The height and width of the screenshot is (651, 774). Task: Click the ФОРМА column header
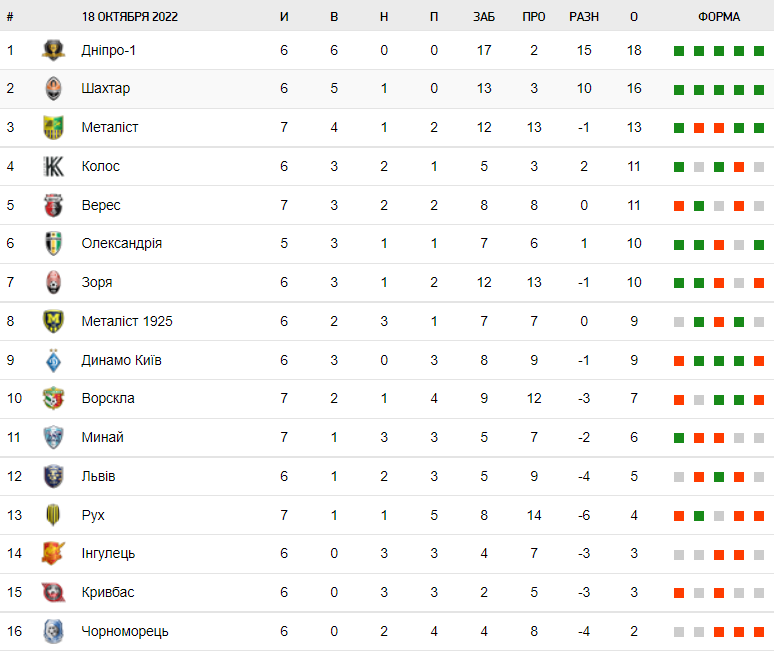pyautogui.click(x=719, y=17)
